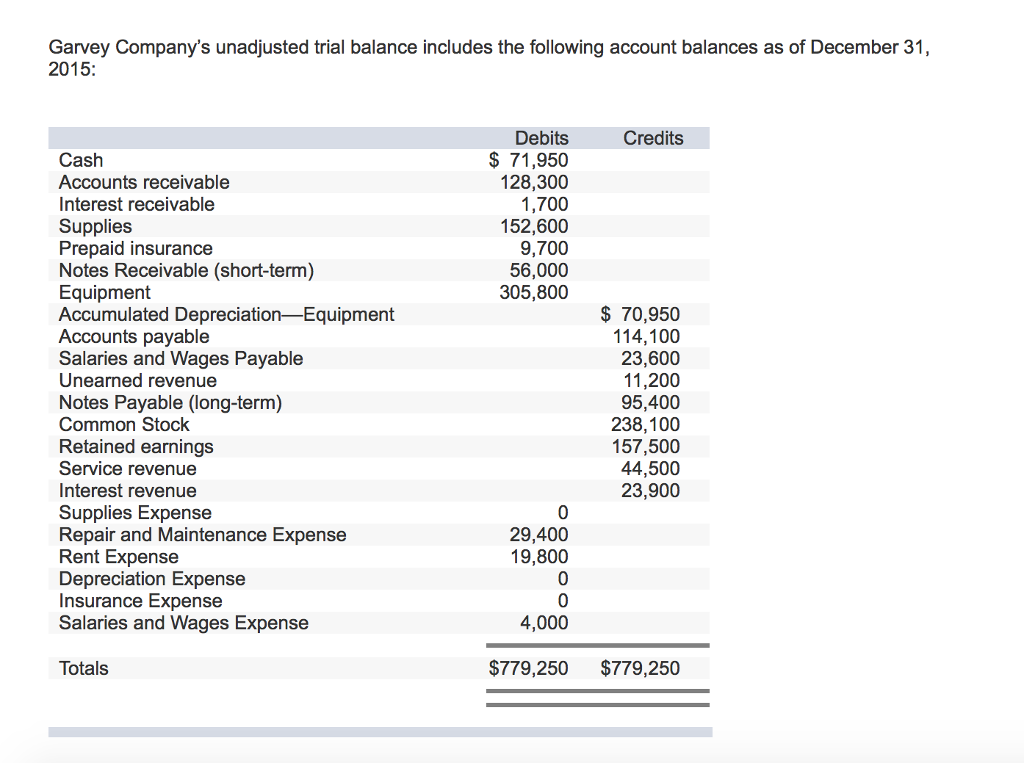
Task: Click the 23,900 credit amount
Action: click(650, 491)
